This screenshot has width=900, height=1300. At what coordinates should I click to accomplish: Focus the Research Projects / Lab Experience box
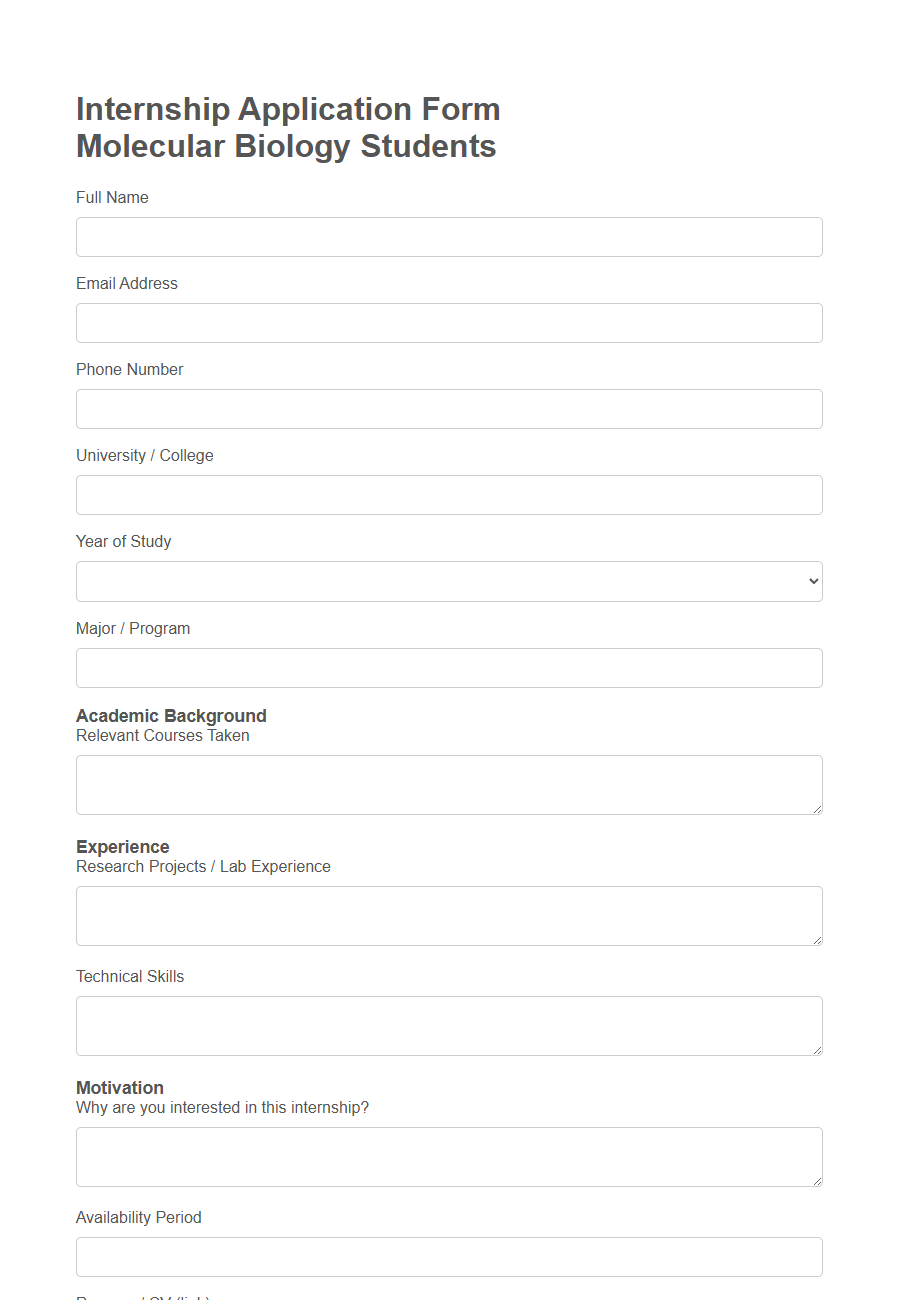click(449, 915)
